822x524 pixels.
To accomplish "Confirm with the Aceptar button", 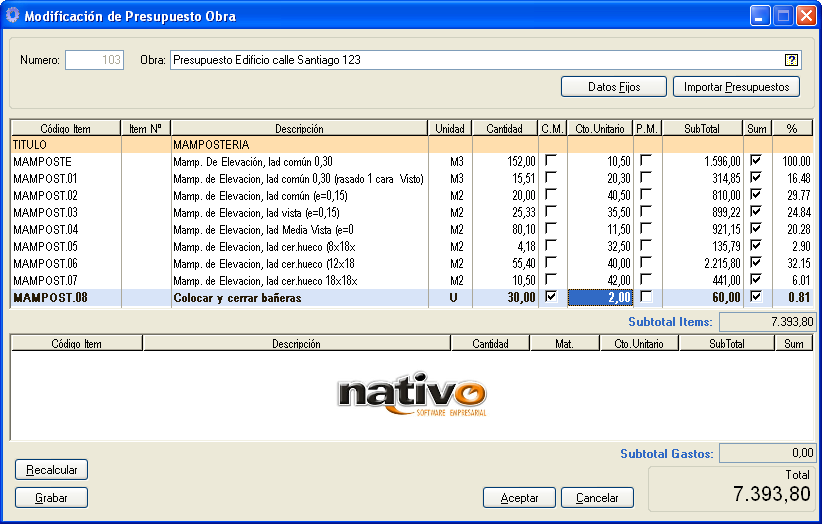I will point(519,498).
